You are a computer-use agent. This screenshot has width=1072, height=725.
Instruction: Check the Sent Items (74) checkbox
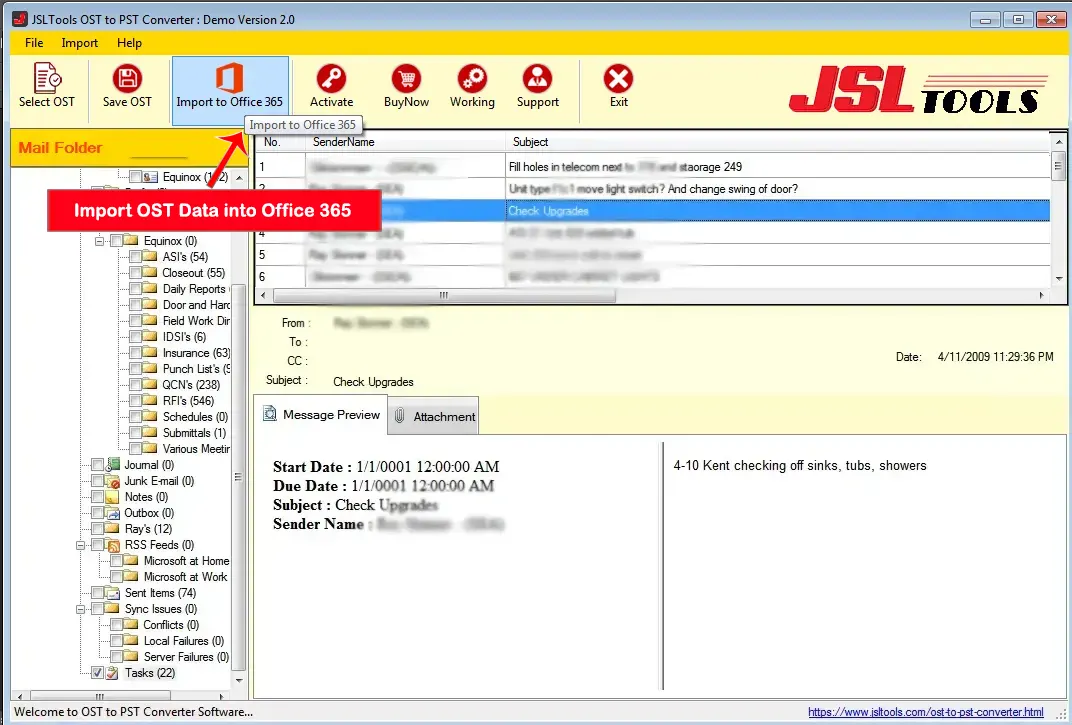97,593
